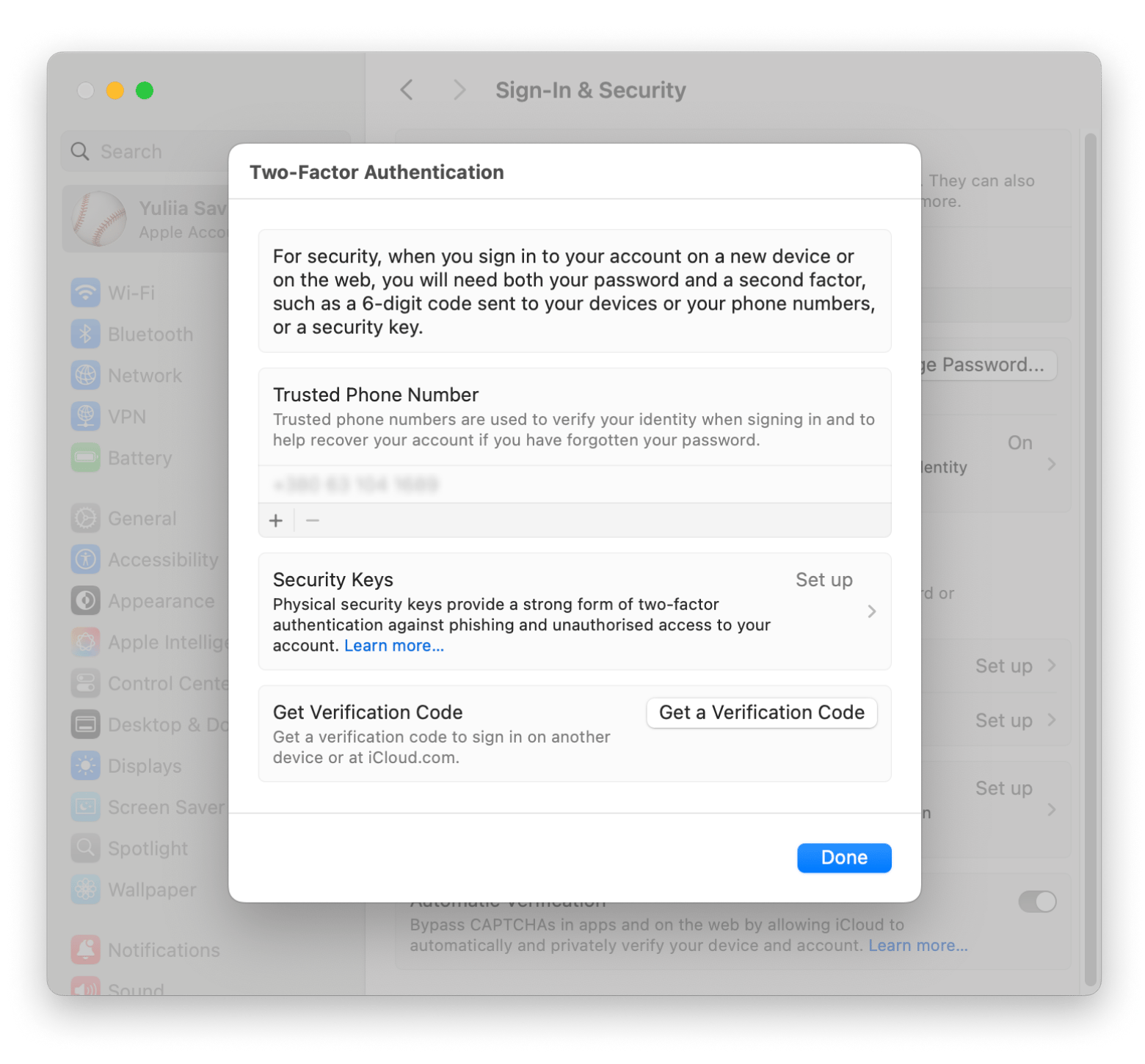Select the blurred trusted phone number row

pos(574,484)
